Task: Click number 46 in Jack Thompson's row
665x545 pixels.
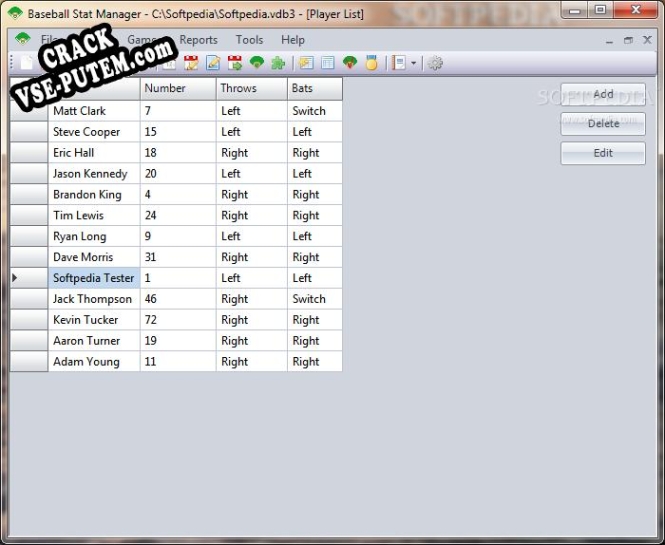Action: (178, 299)
